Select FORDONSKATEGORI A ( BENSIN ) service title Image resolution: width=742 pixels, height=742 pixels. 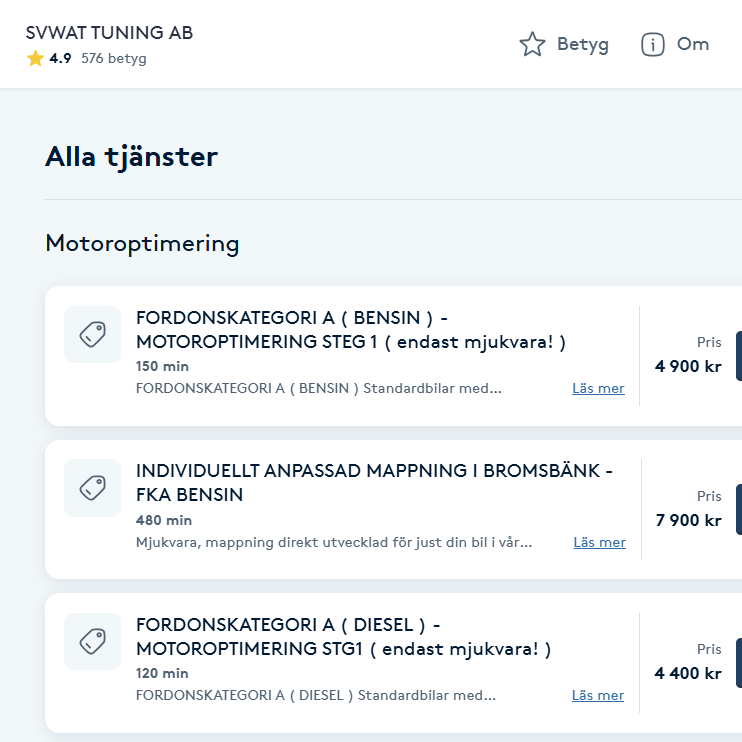click(x=351, y=330)
